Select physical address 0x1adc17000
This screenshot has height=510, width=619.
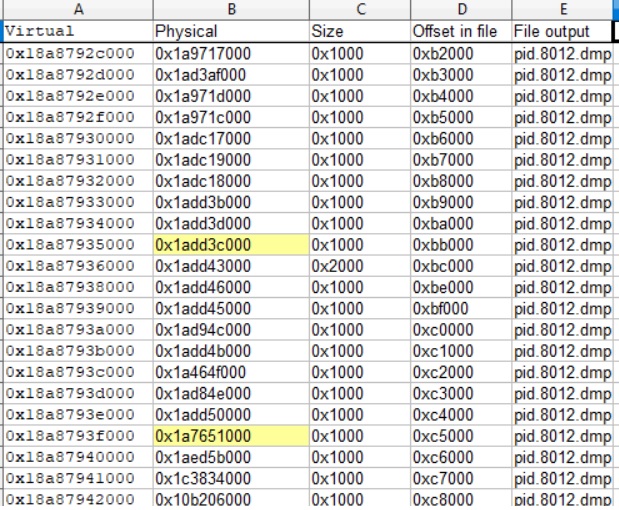click(x=231, y=139)
